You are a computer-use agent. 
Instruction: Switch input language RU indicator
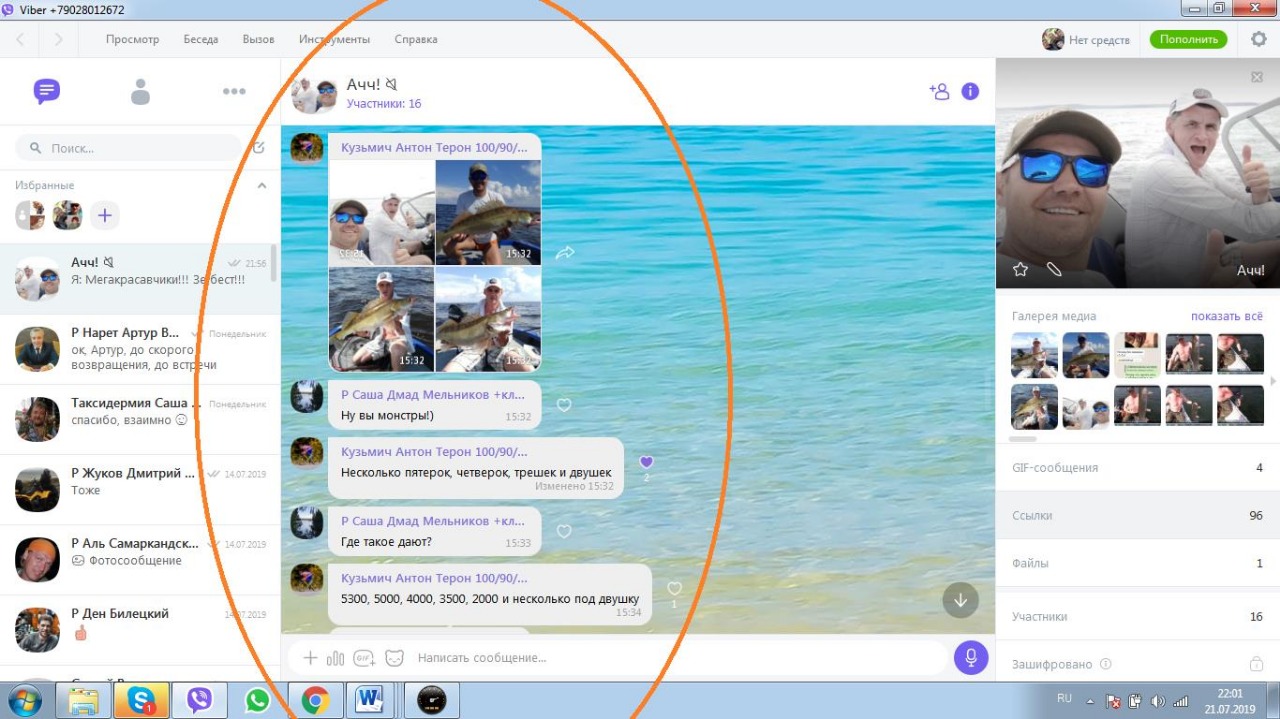[1065, 697]
